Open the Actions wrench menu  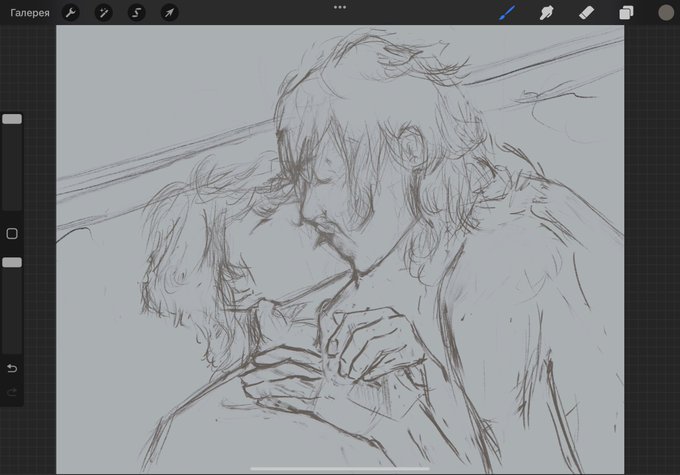point(71,13)
